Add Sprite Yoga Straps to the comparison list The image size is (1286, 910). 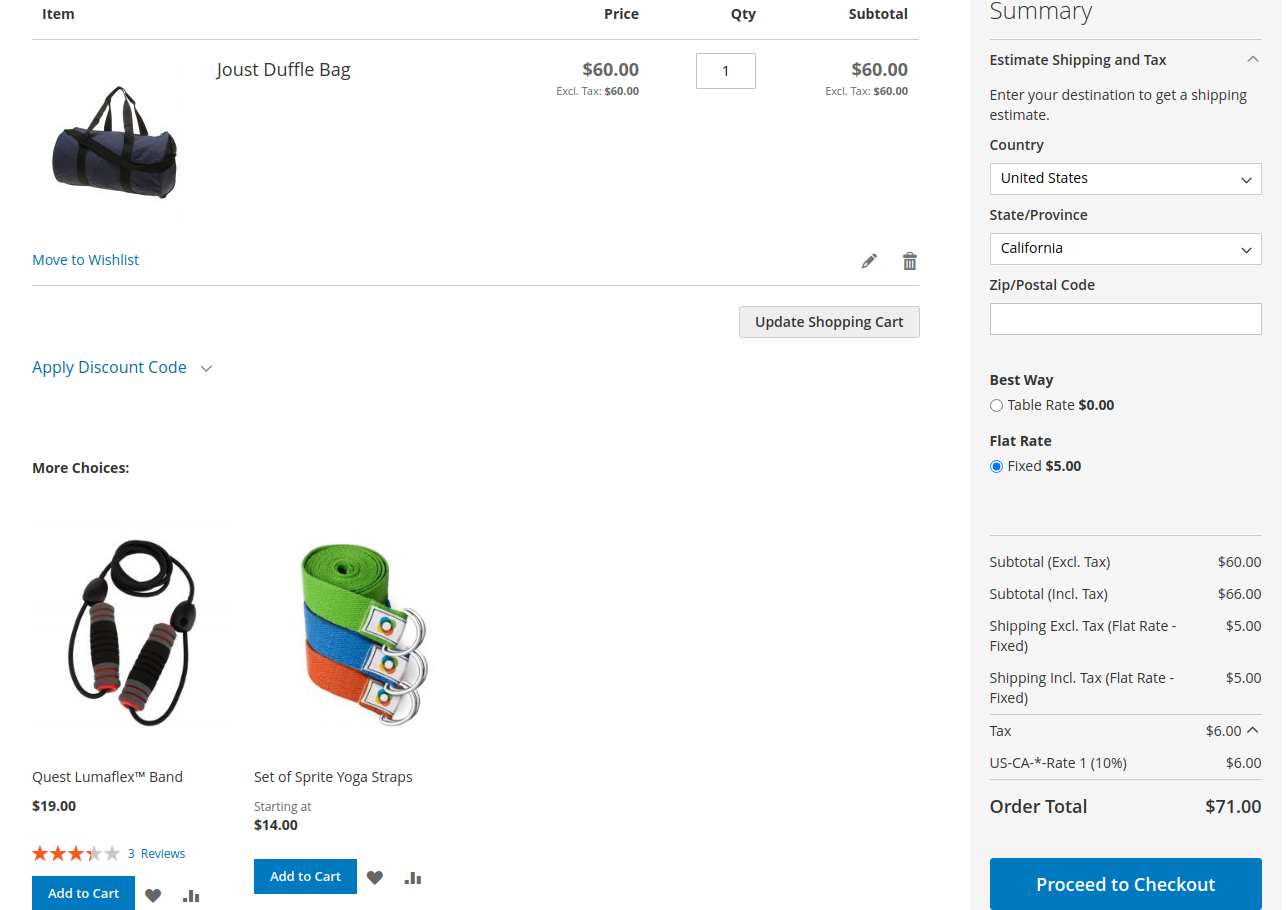point(413,877)
